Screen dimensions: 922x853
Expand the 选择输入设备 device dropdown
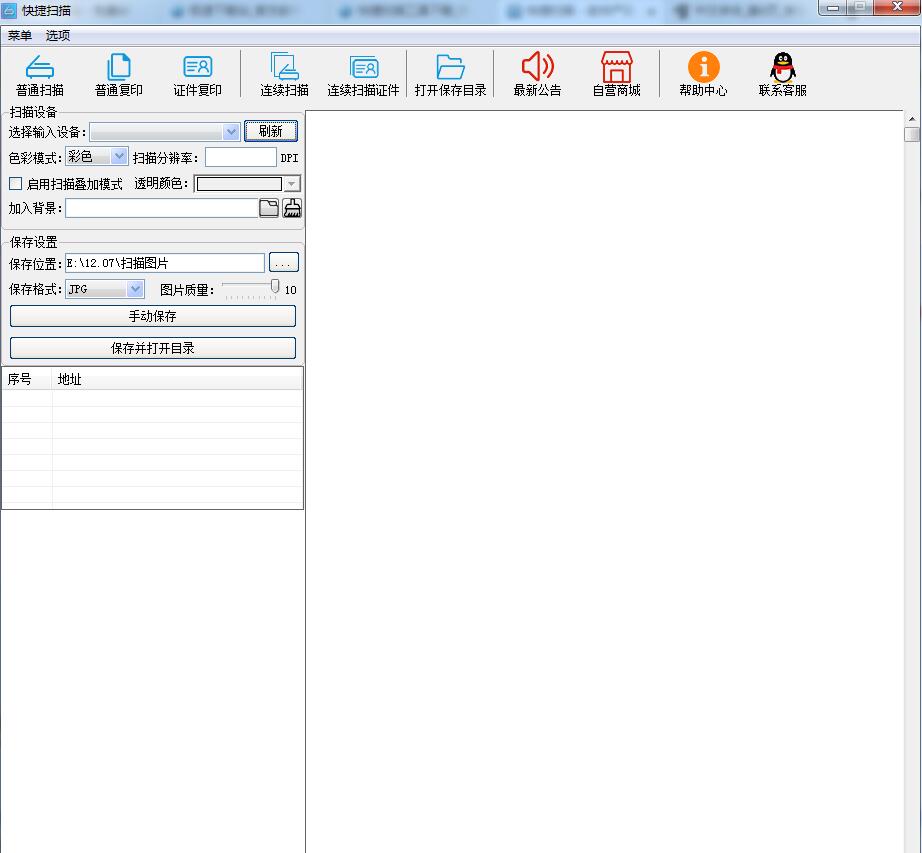[231, 132]
